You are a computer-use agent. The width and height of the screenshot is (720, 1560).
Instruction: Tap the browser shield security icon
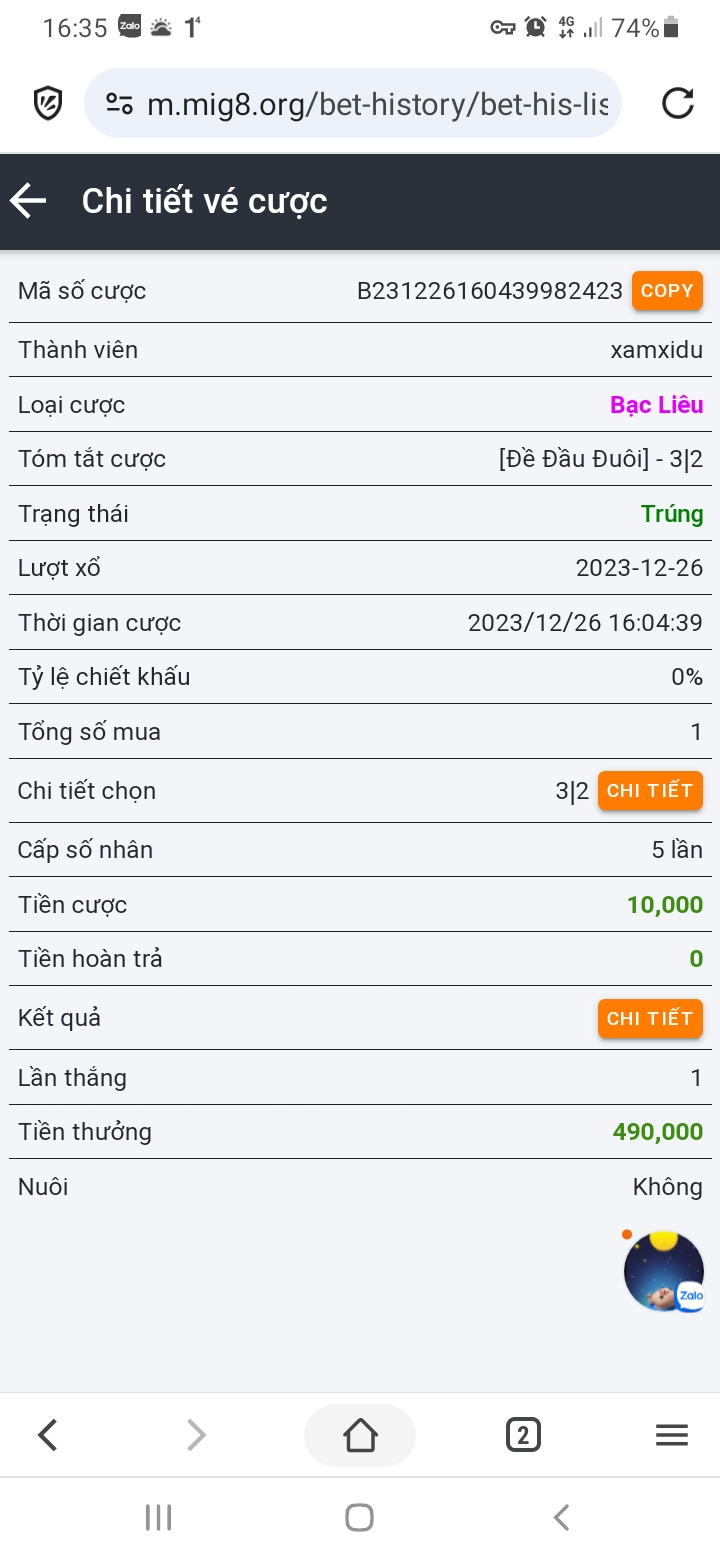click(x=47, y=103)
